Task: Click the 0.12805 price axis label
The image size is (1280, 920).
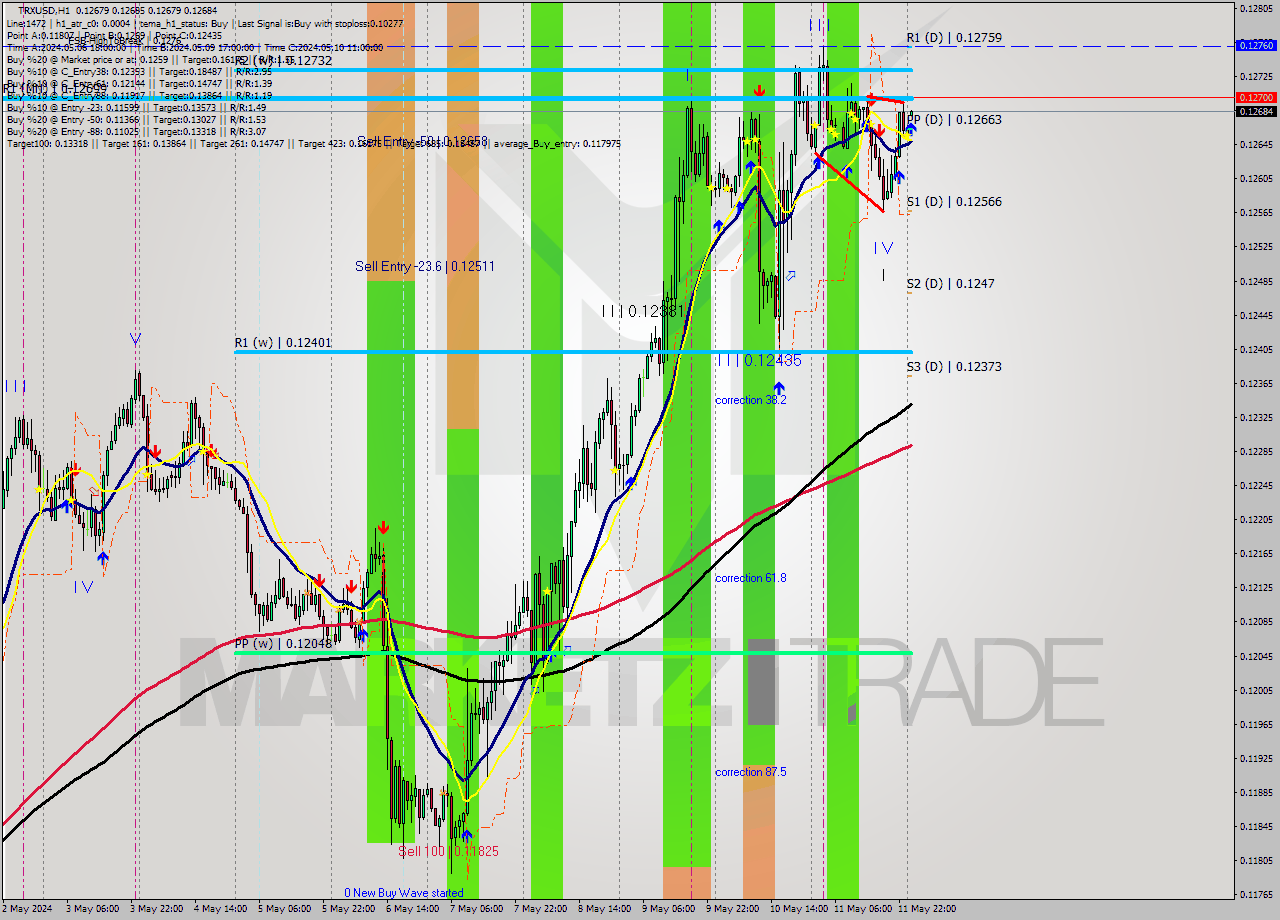Action: tap(1256, 8)
